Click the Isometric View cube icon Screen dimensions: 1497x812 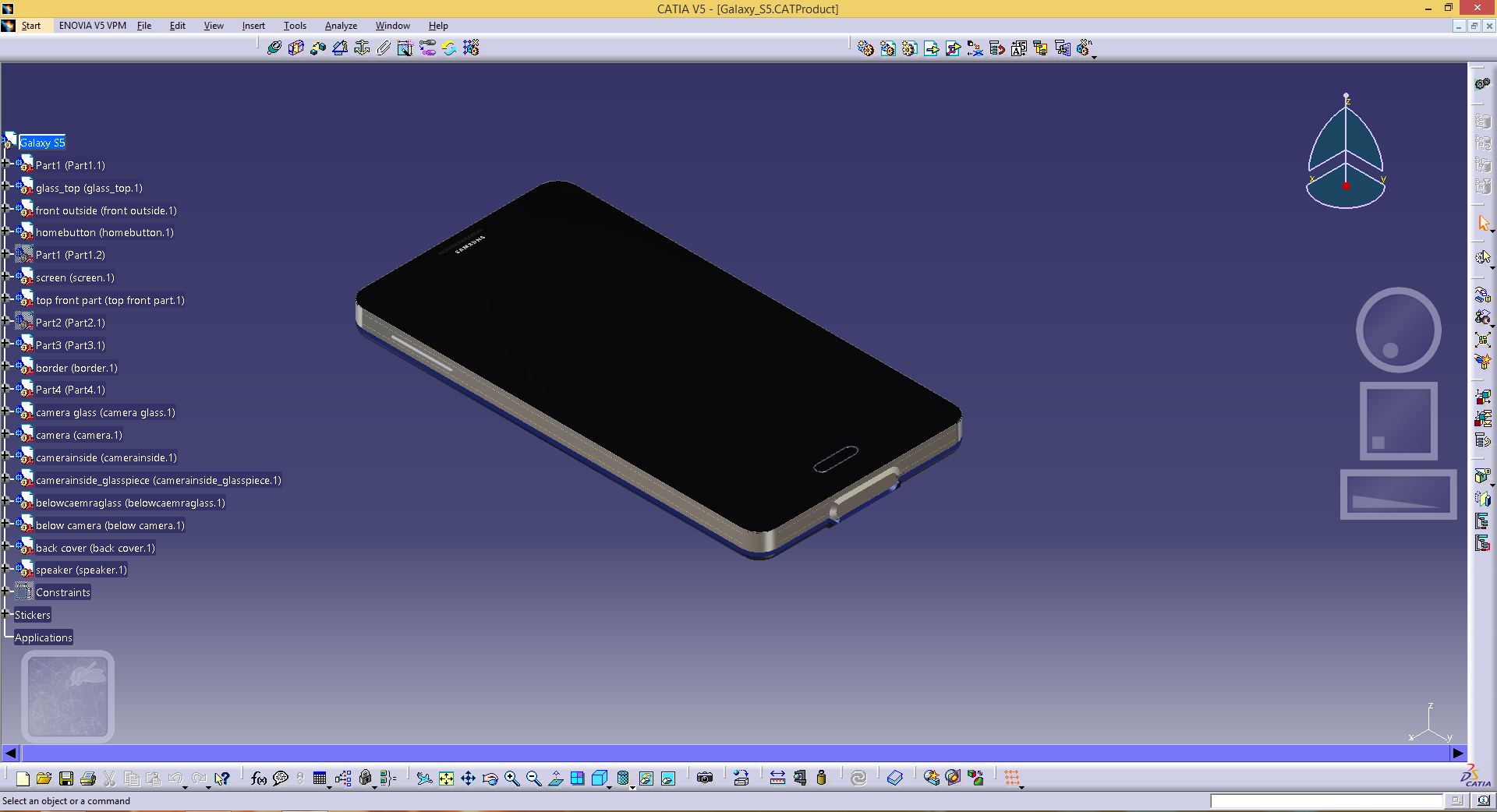pos(600,778)
